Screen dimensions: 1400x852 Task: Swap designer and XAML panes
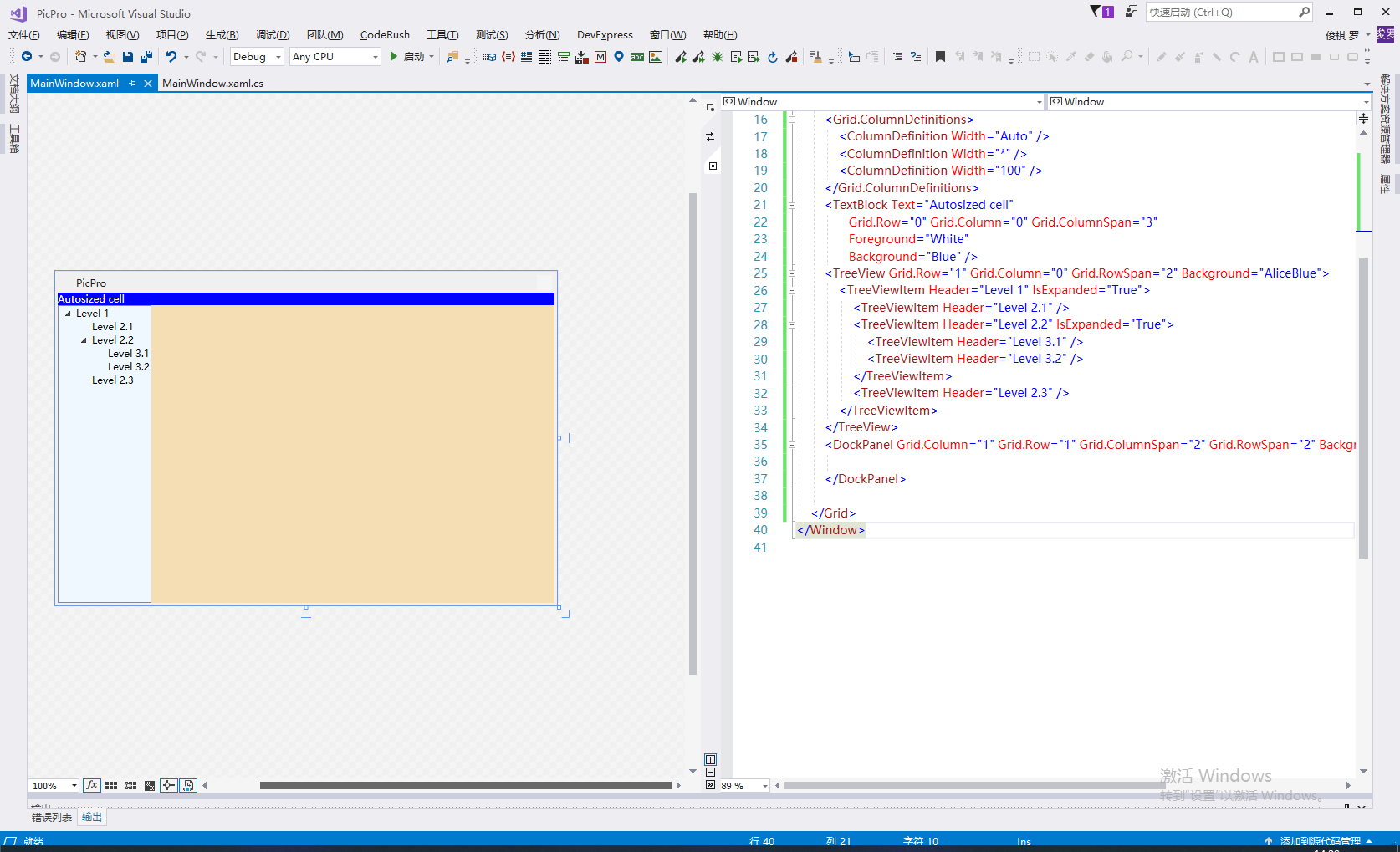[x=710, y=136]
